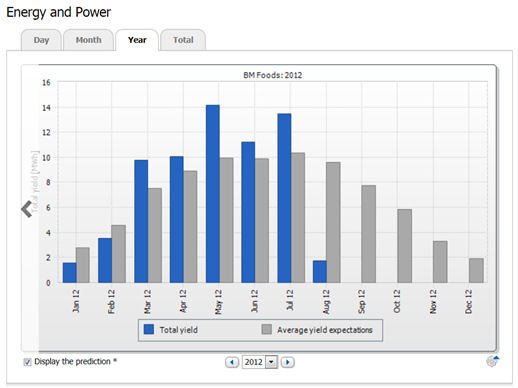
Task: Uncheck the Display the prediction checkbox
Action: pos(27,362)
